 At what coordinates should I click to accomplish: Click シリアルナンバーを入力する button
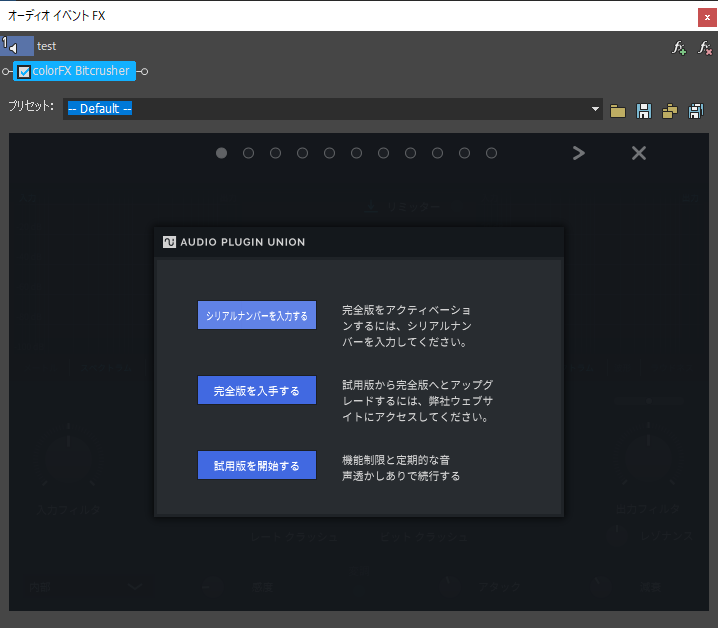pos(257,315)
